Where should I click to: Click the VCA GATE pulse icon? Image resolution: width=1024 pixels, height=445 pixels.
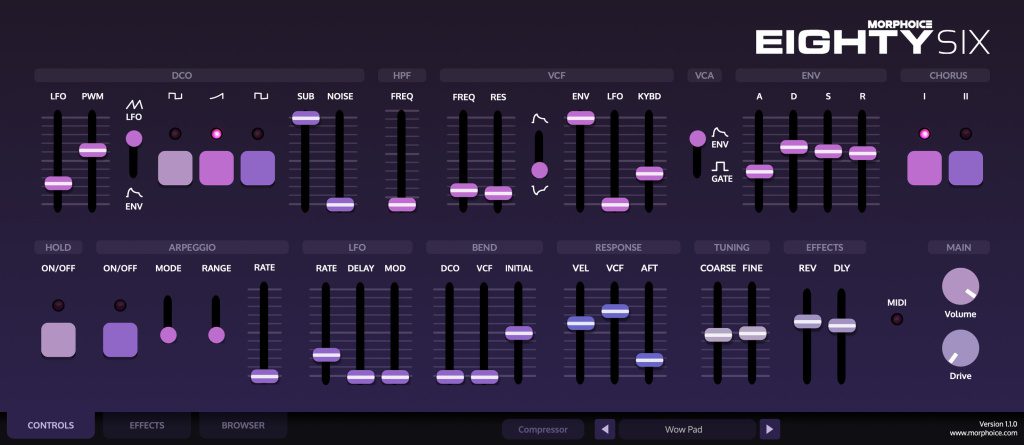[x=720, y=167]
